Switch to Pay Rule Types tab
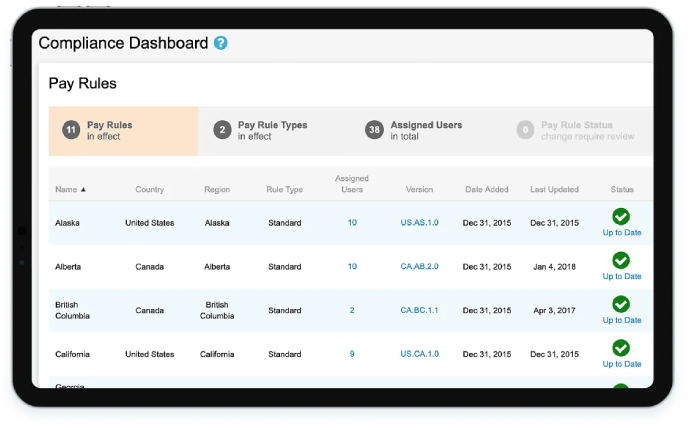The image size is (698, 430). [272, 131]
